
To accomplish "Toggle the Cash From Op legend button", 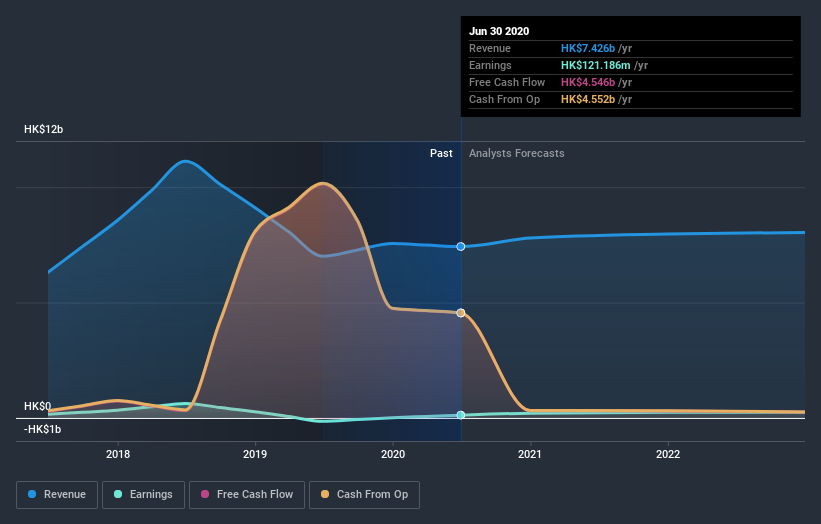I will click(x=364, y=495).
